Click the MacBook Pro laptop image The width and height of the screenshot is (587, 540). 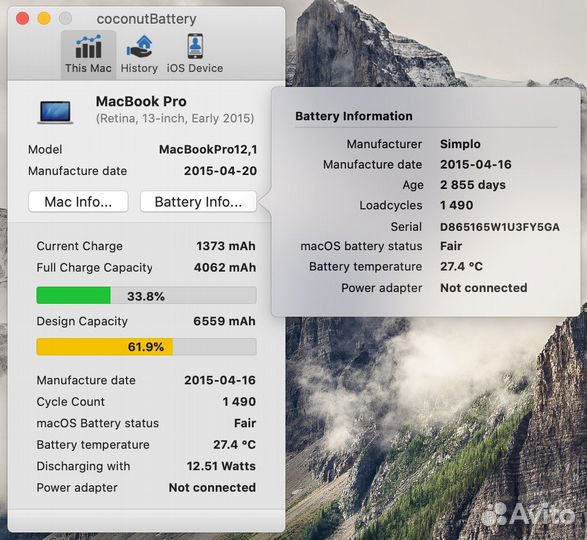coord(55,112)
